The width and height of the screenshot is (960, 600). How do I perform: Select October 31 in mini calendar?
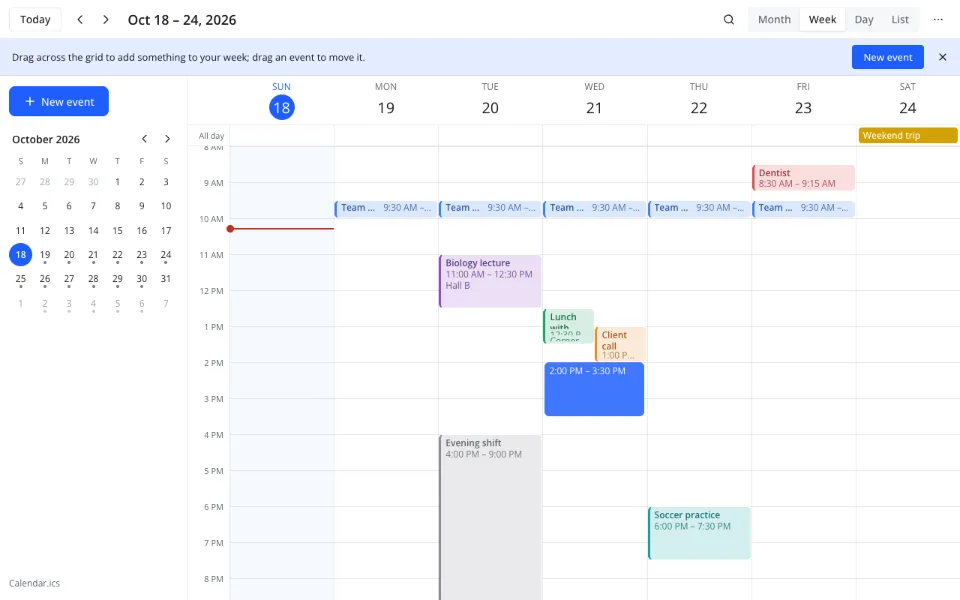[166, 279]
